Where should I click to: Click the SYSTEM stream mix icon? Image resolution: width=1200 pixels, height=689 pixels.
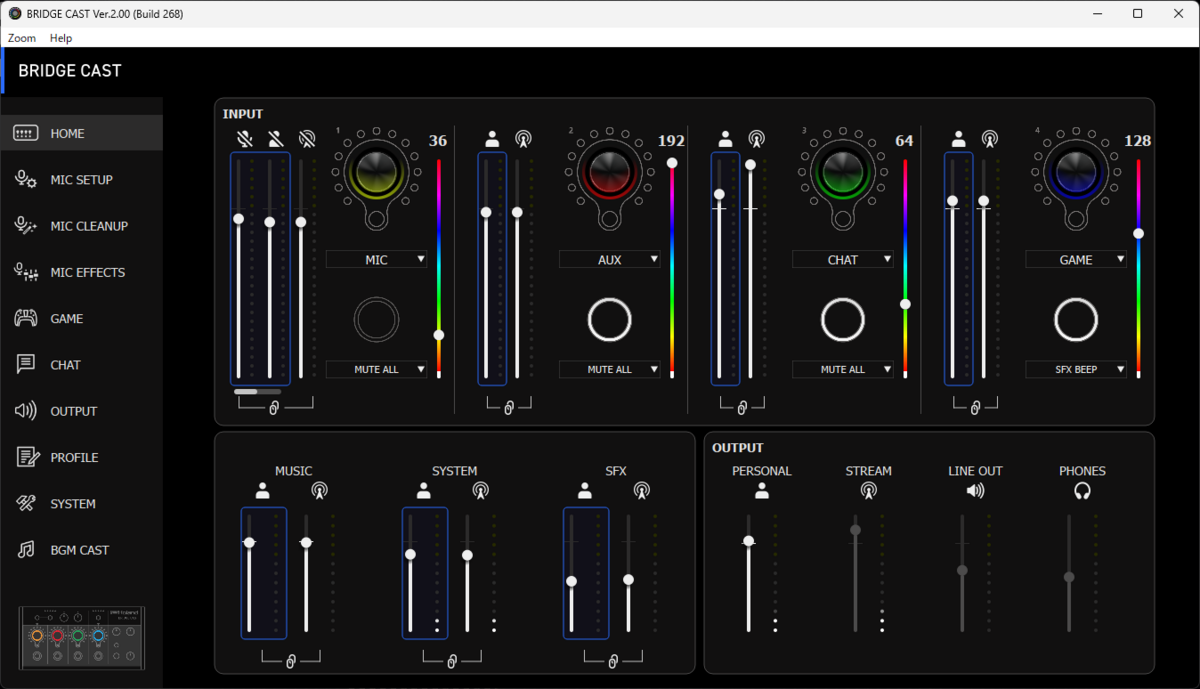tap(480, 490)
